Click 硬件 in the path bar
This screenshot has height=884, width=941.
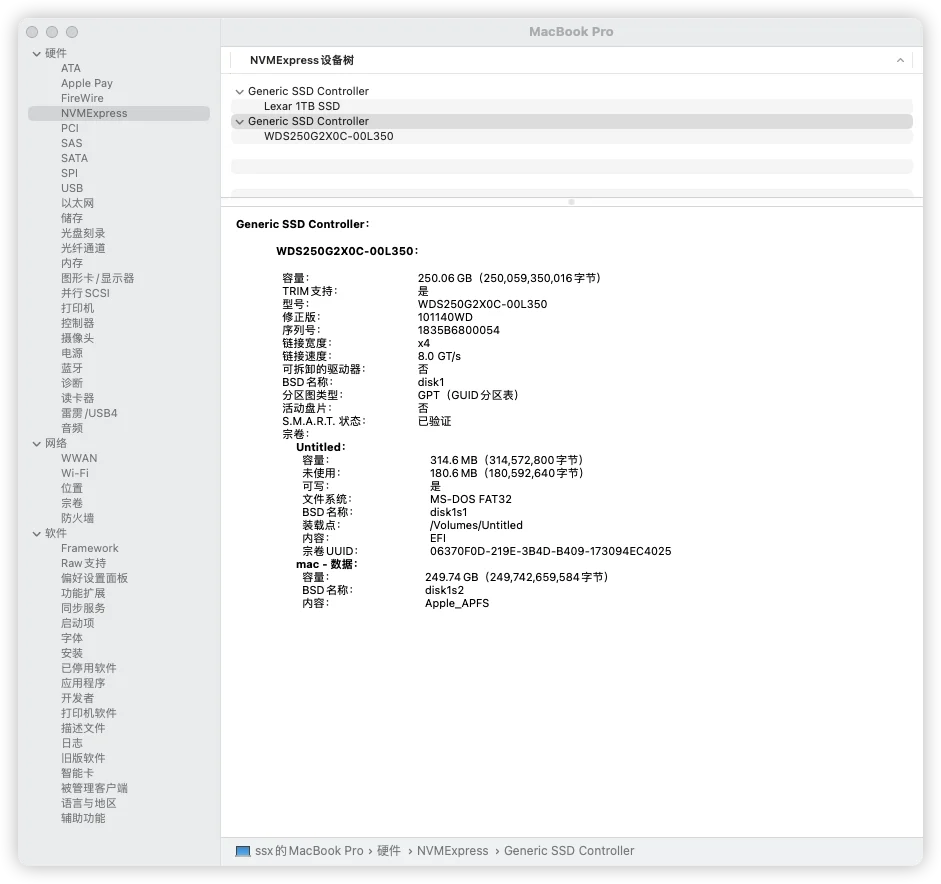[x=389, y=851]
